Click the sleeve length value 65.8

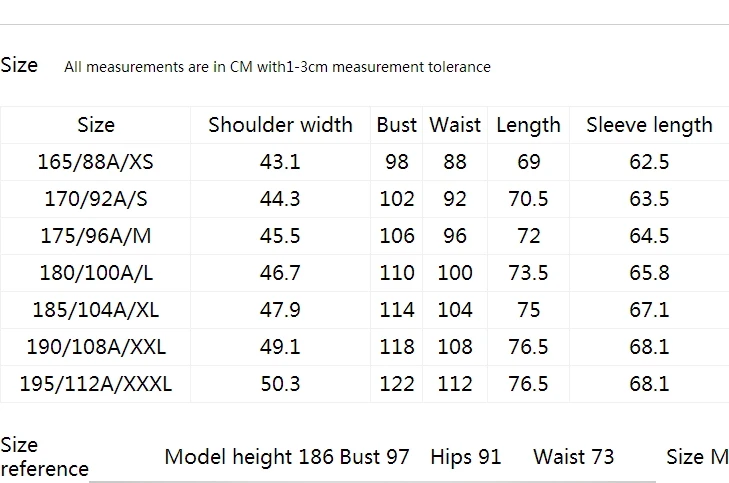649,273
